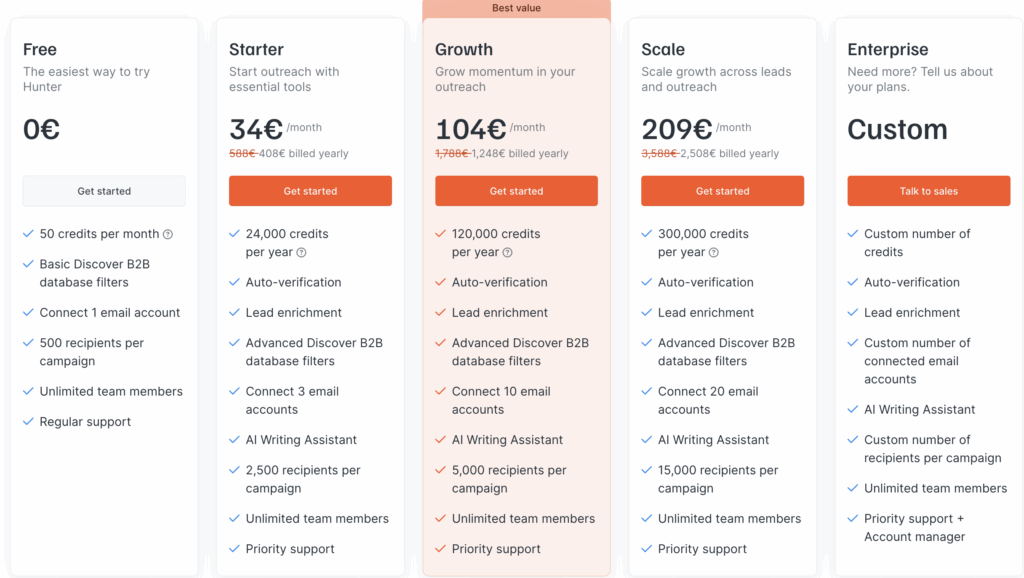Click the Talk to sales button
The width and height of the screenshot is (1024, 578).
pos(928,191)
